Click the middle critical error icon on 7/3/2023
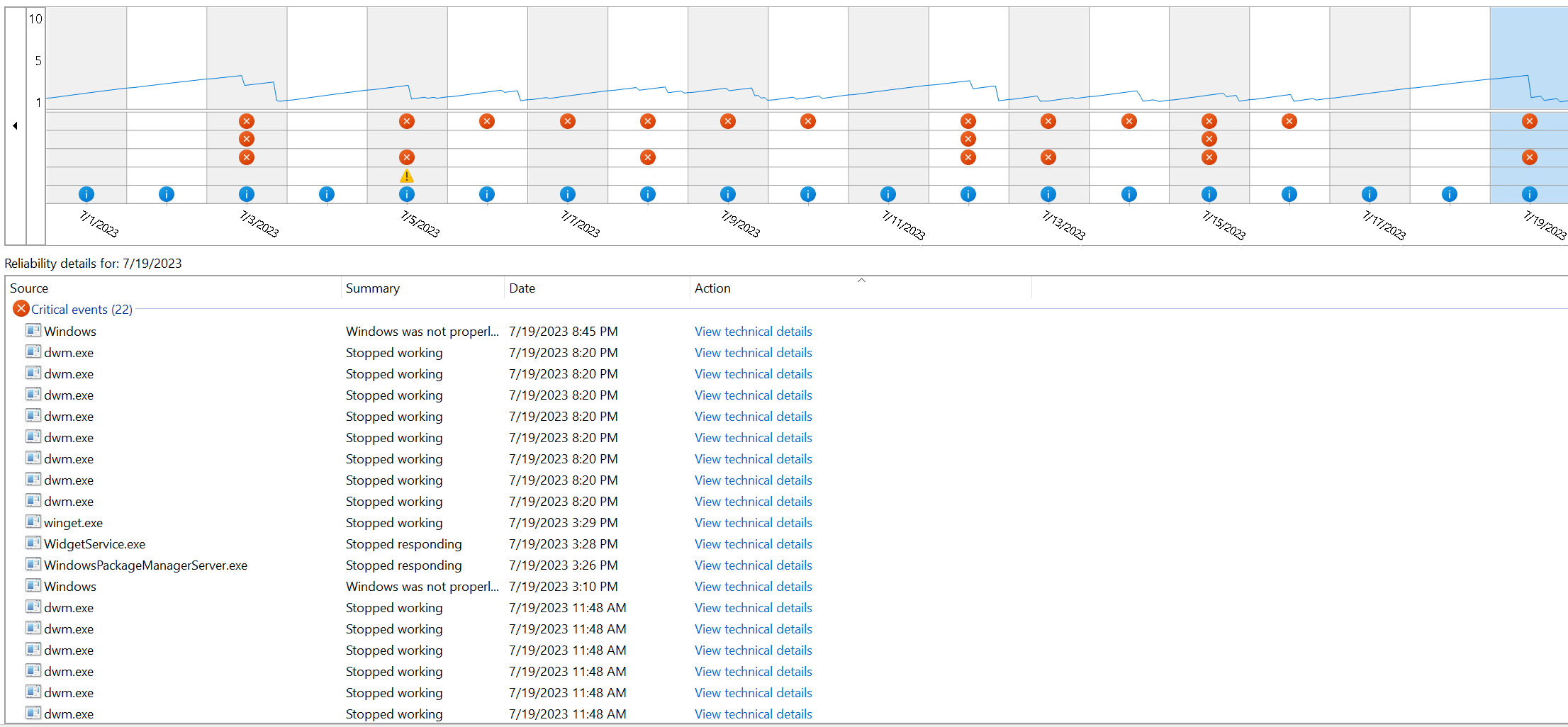The width and height of the screenshot is (1568, 727). pos(246,139)
